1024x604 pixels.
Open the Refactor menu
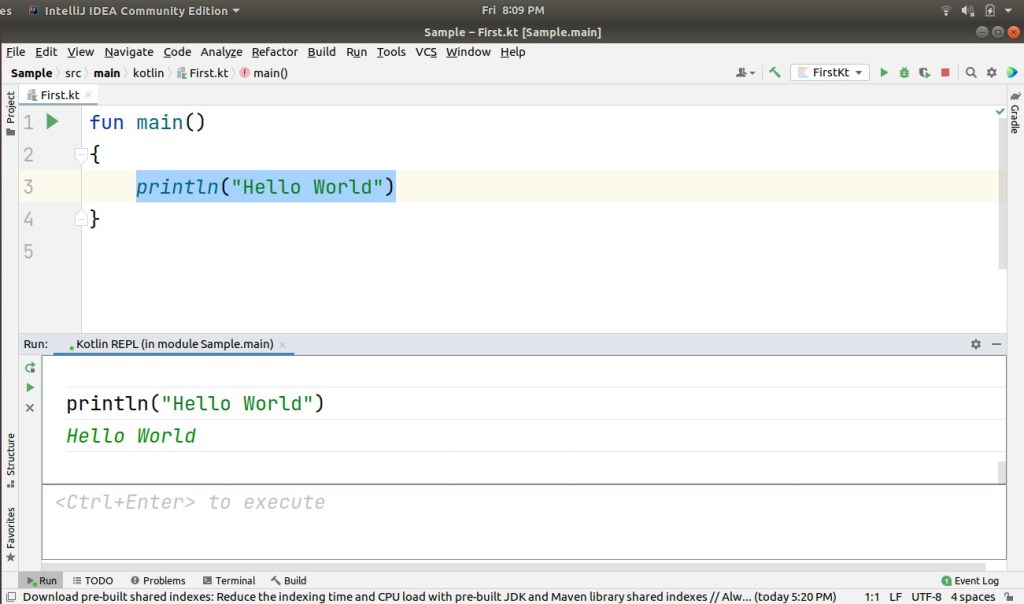[x=274, y=52]
